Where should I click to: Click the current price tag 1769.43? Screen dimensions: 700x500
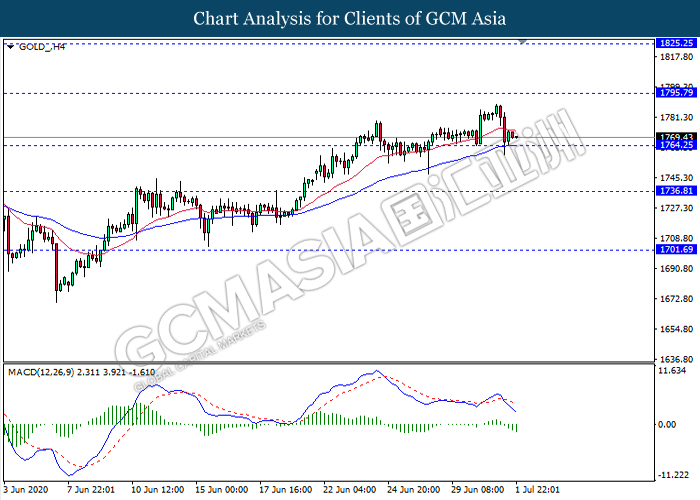(676, 137)
